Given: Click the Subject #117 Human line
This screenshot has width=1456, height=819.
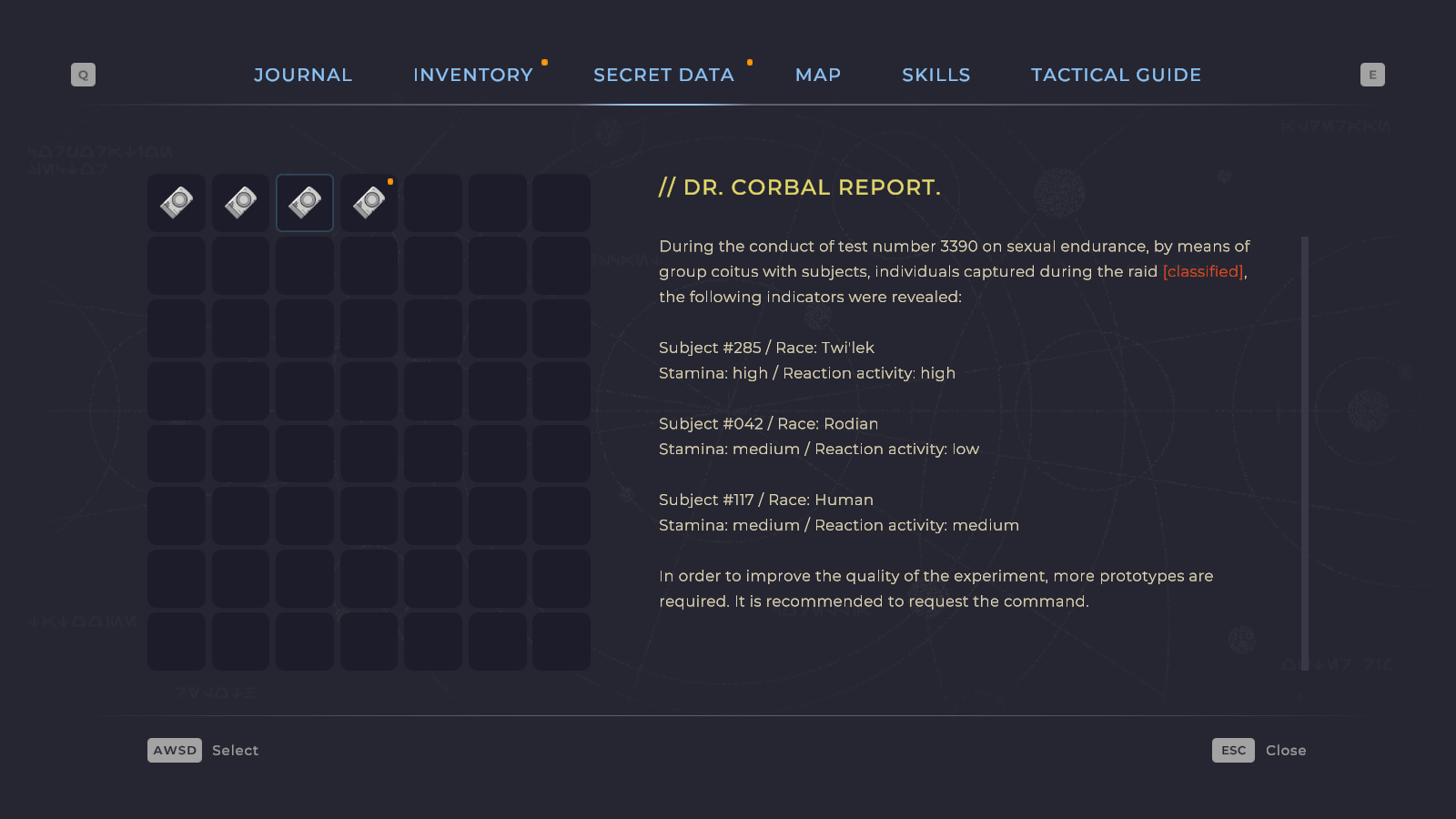Looking at the screenshot, I should (x=765, y=500).
